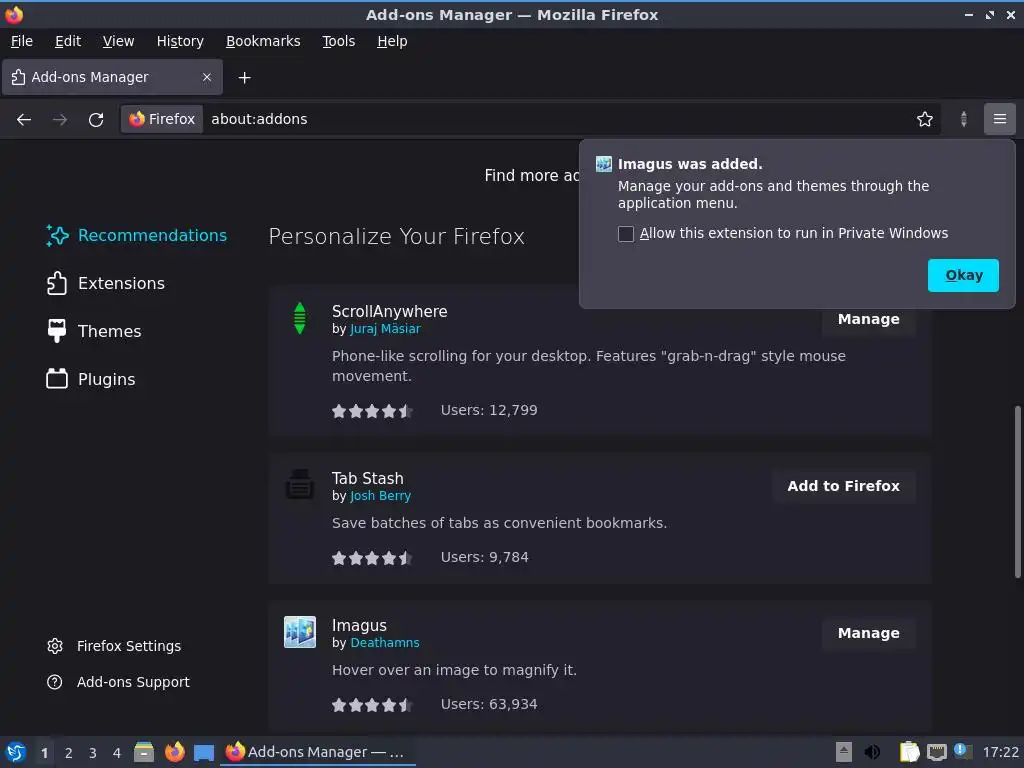Open the History menu
Viewport: 1024px width, 768px height.
(x=180, y=41)
